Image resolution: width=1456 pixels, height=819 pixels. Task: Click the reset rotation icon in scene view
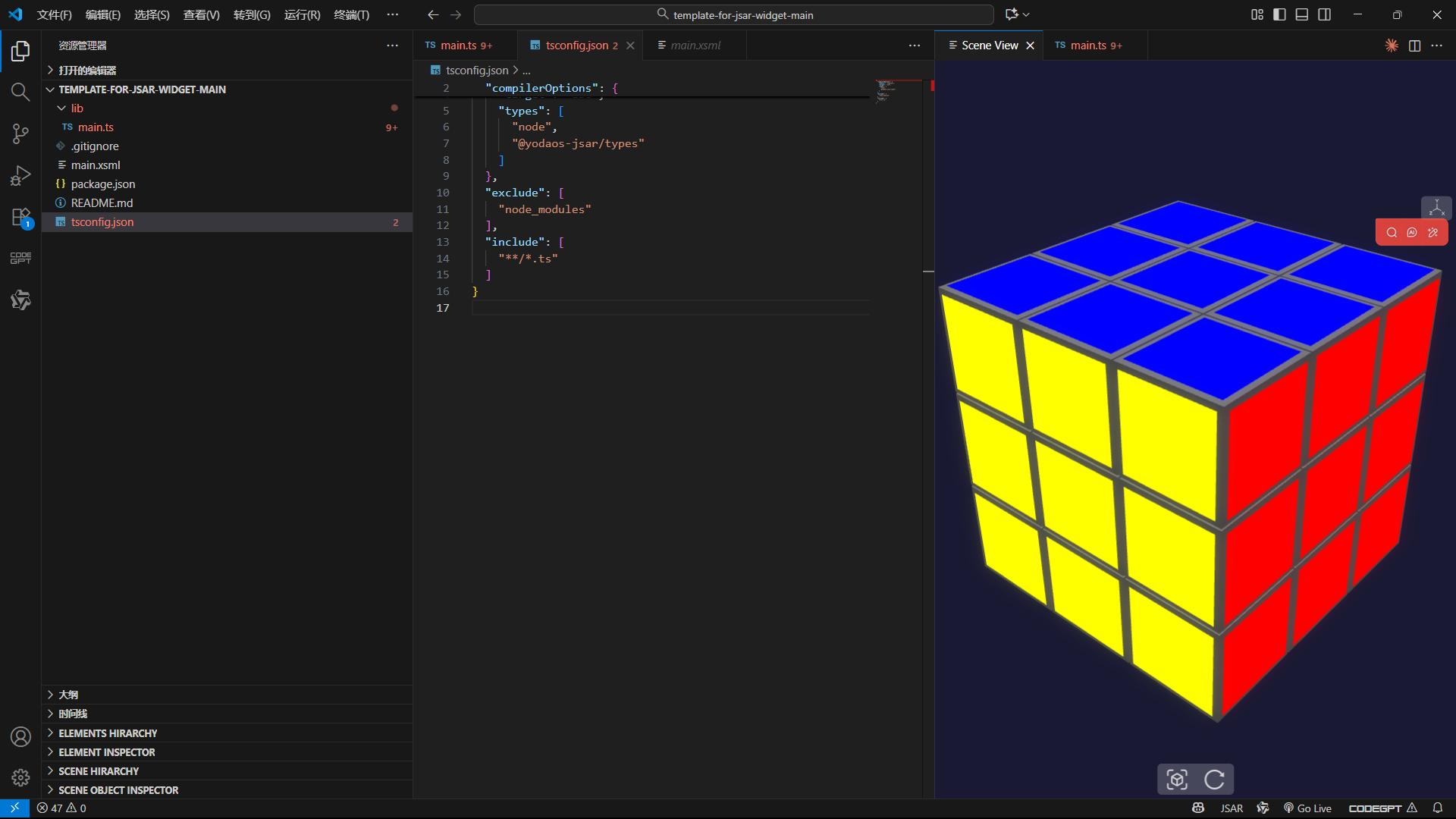[1214, 780]
